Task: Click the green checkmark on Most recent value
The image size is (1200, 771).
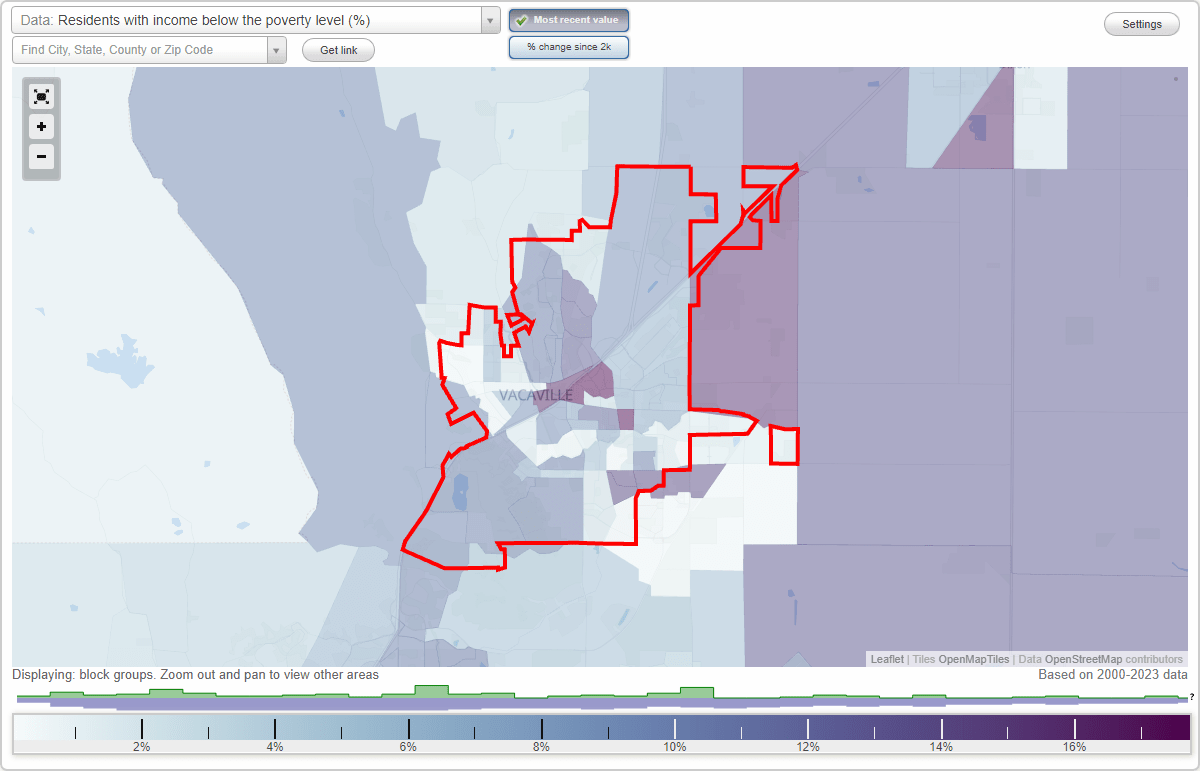Action: point(522,19)
